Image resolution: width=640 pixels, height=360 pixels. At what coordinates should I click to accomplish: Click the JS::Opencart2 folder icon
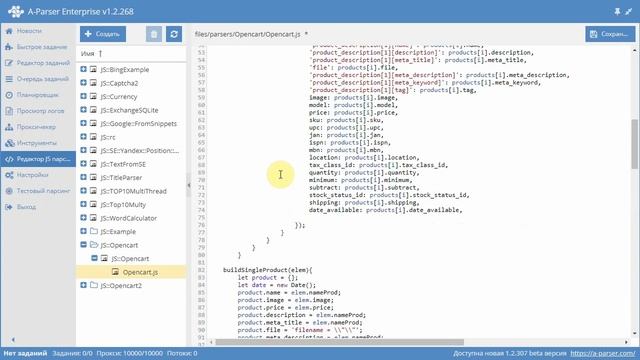(x=94, y=285)
